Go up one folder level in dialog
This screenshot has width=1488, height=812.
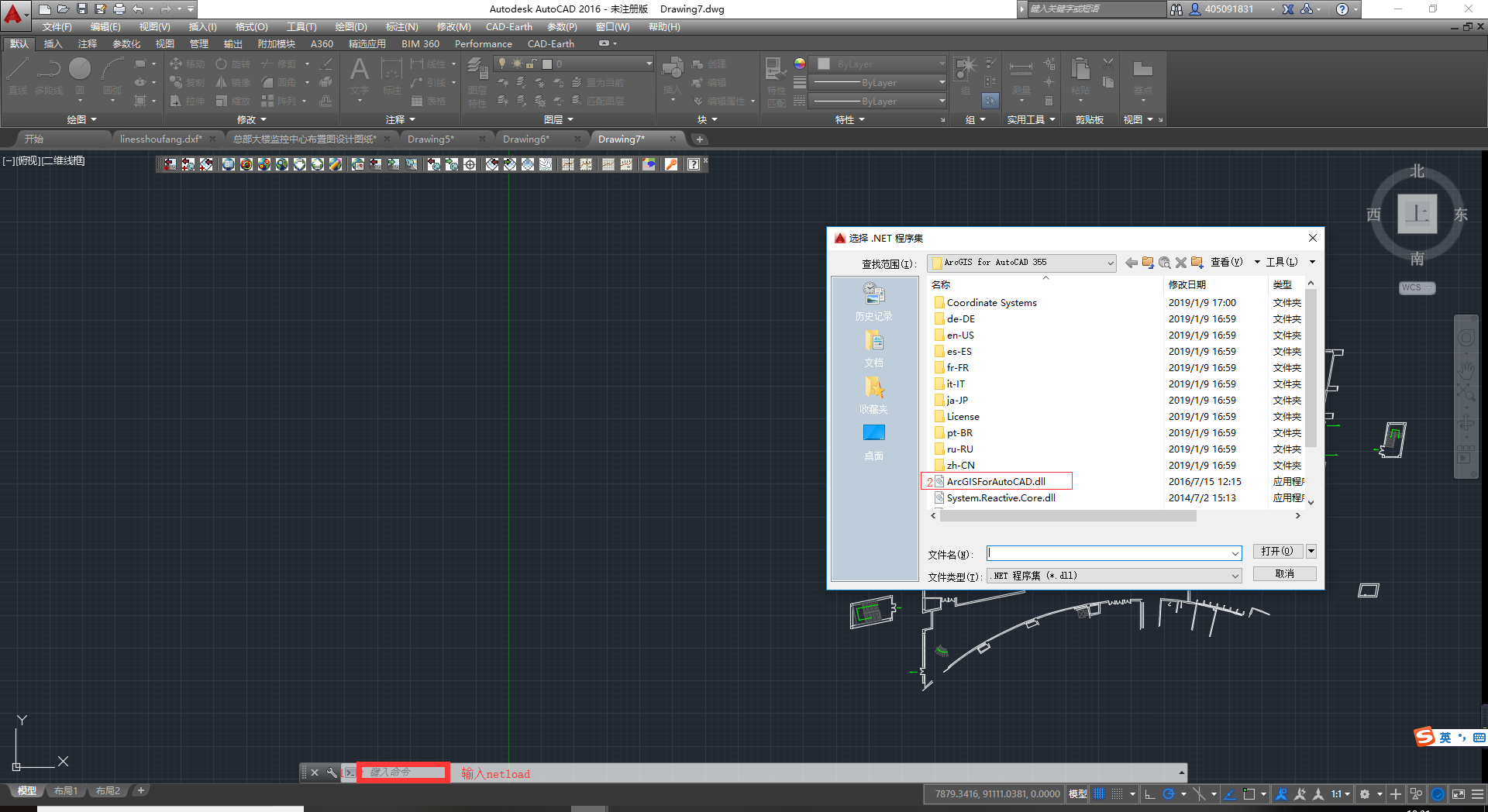[x=1148, y=263]
